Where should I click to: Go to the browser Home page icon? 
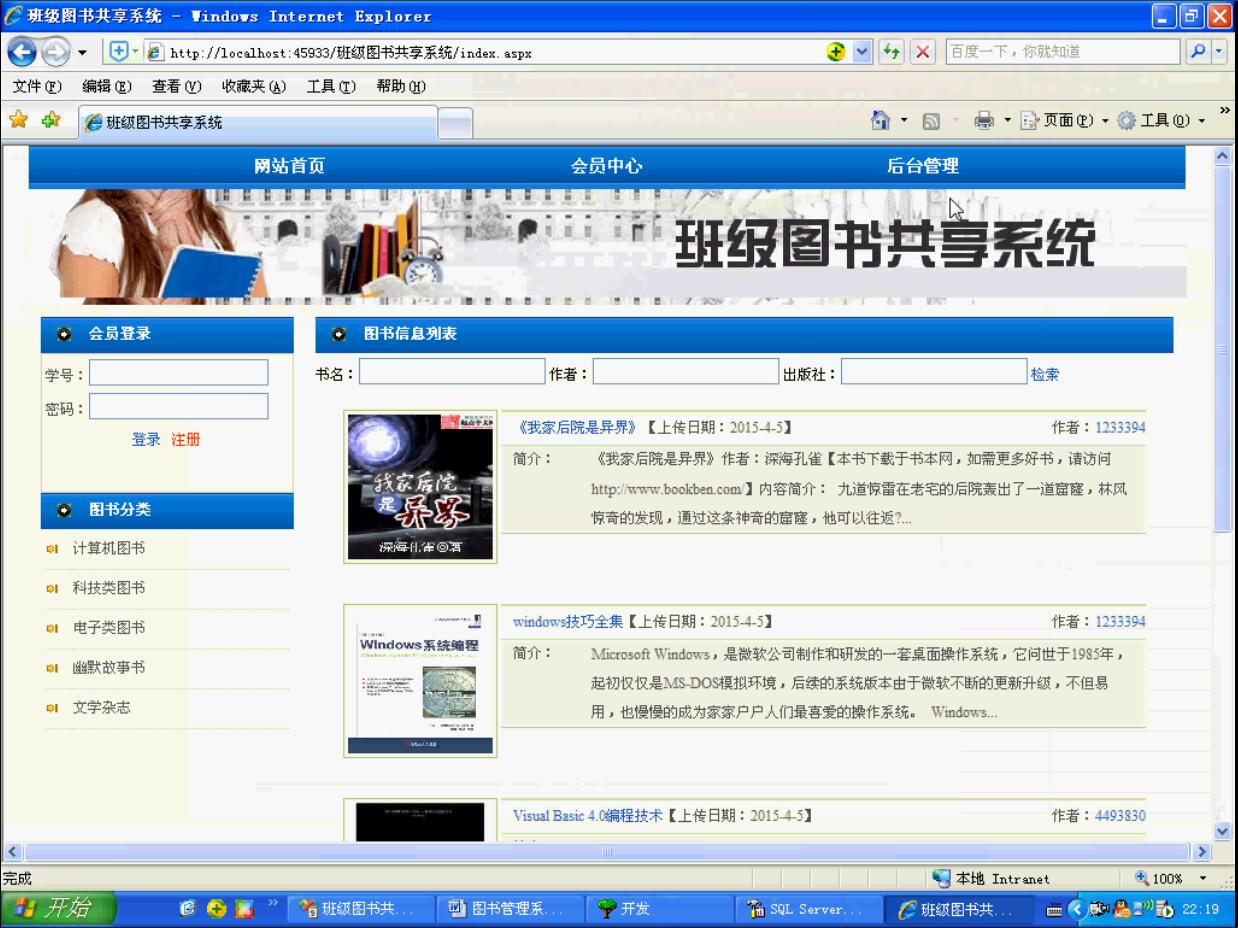pos(881,121)
